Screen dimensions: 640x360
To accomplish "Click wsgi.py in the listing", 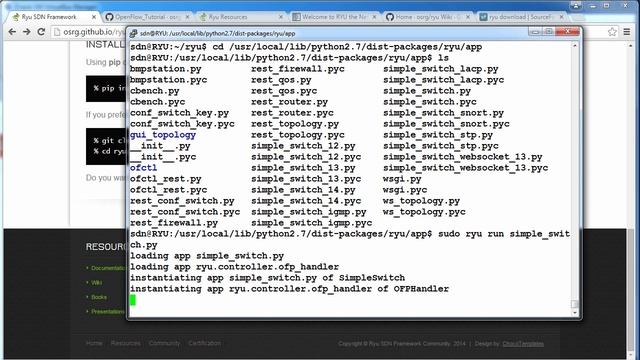I will coord(402,179).
